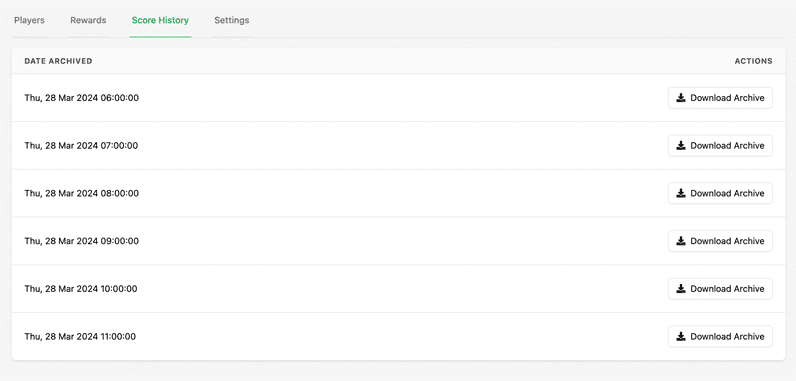Select the Score History tab
This screenshot has height=381, width=796.
coord(160,21)
